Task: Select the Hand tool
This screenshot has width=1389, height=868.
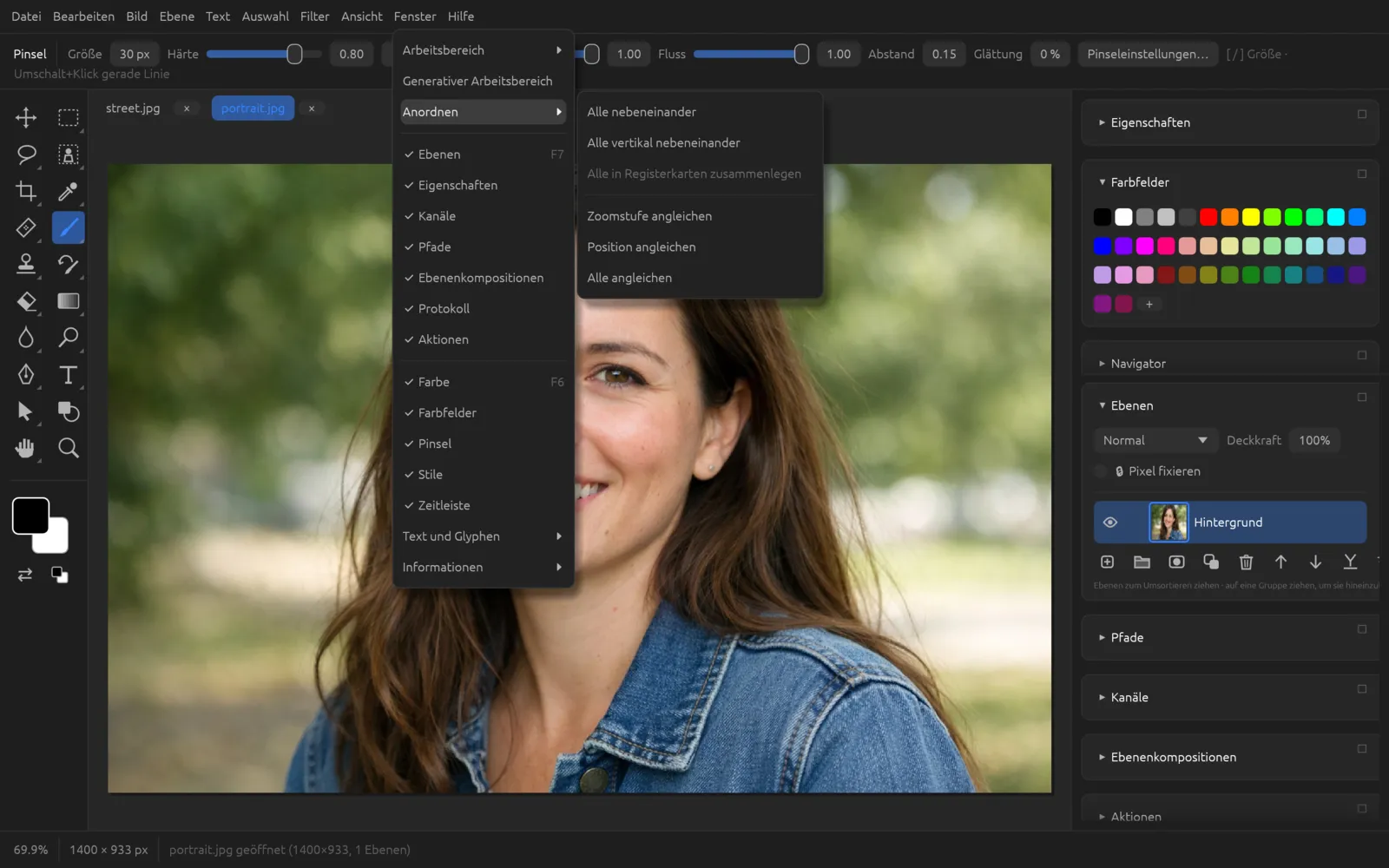Action: click(26, 448)
